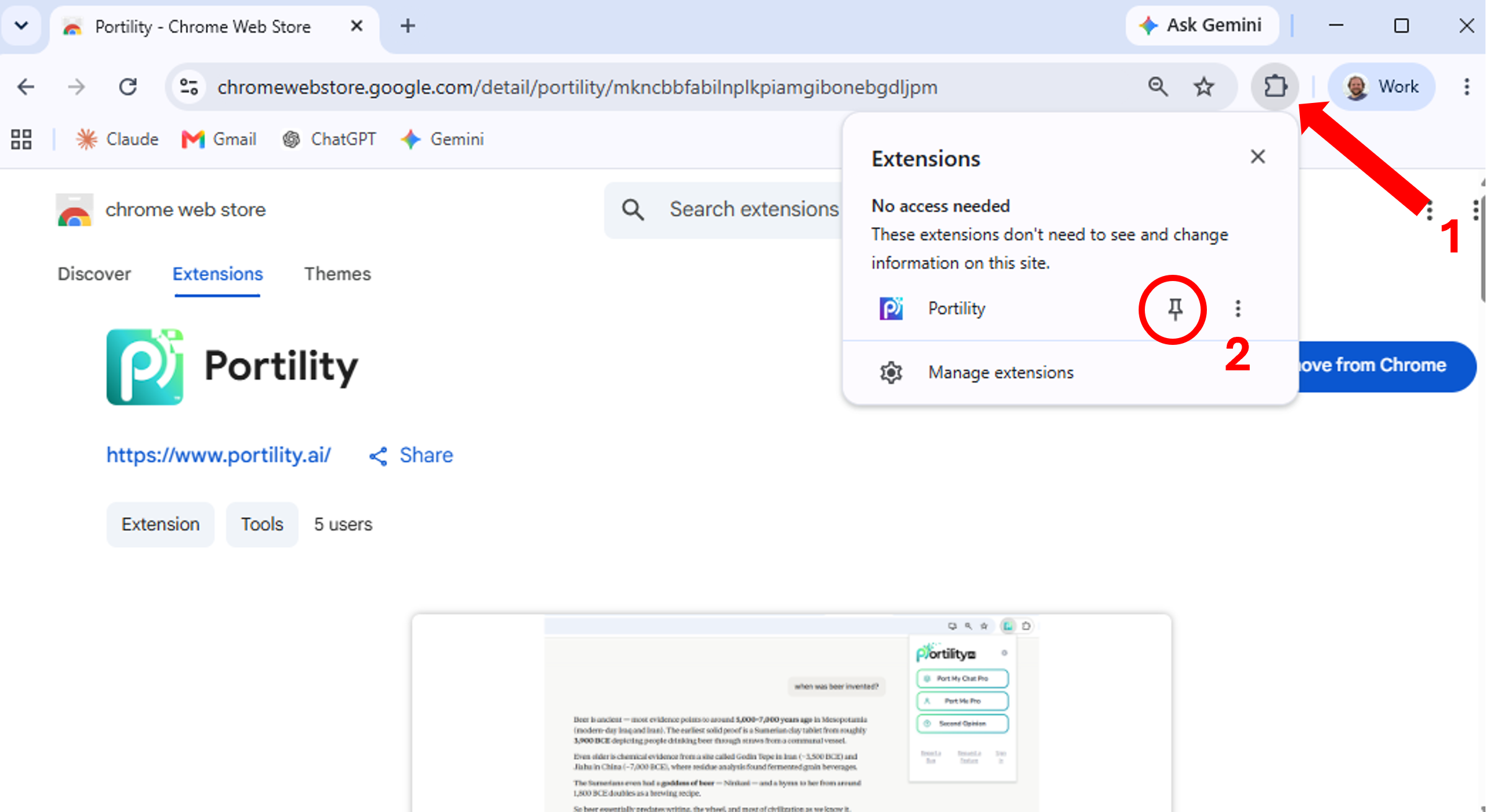Open the Gemini bookmark

click(x=442, y=140)
